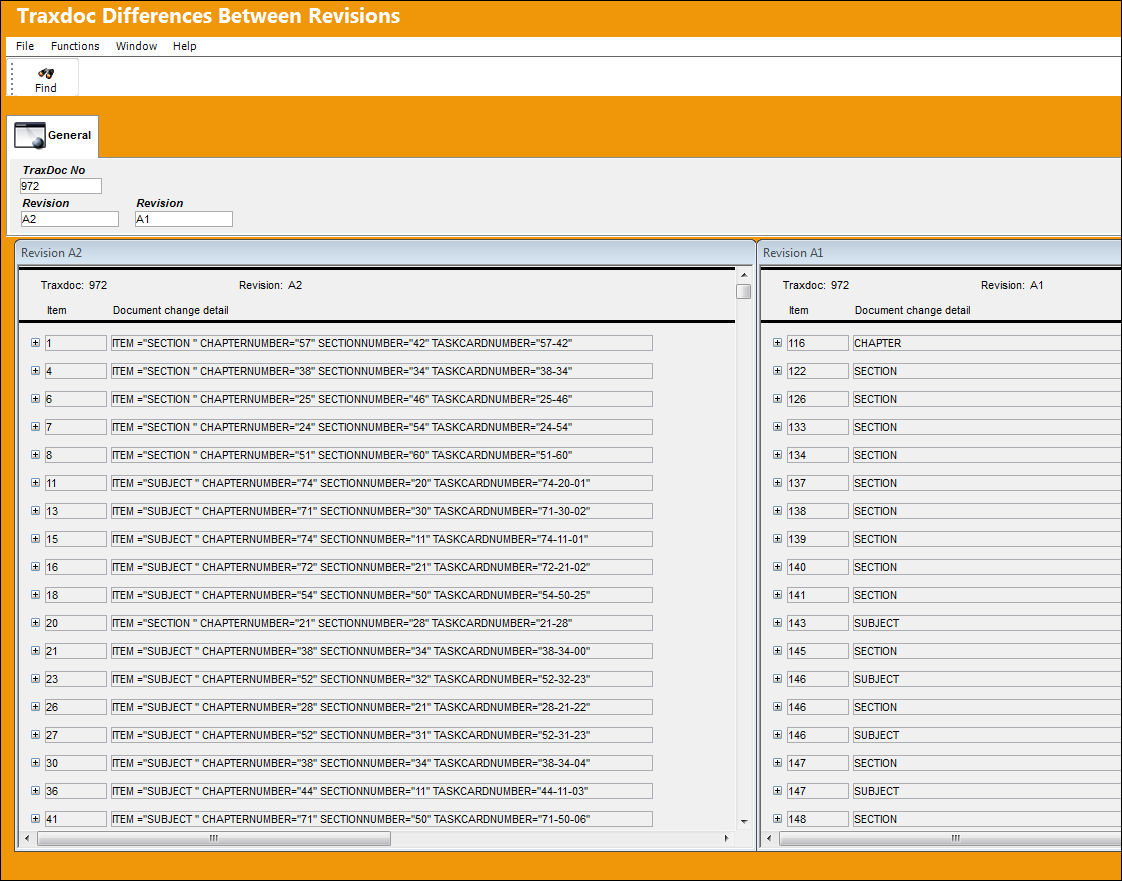Viewport: 1122px width, 881px height.
Task: Expand item 21 in Revision A2 list
Action: click(35, 651)
